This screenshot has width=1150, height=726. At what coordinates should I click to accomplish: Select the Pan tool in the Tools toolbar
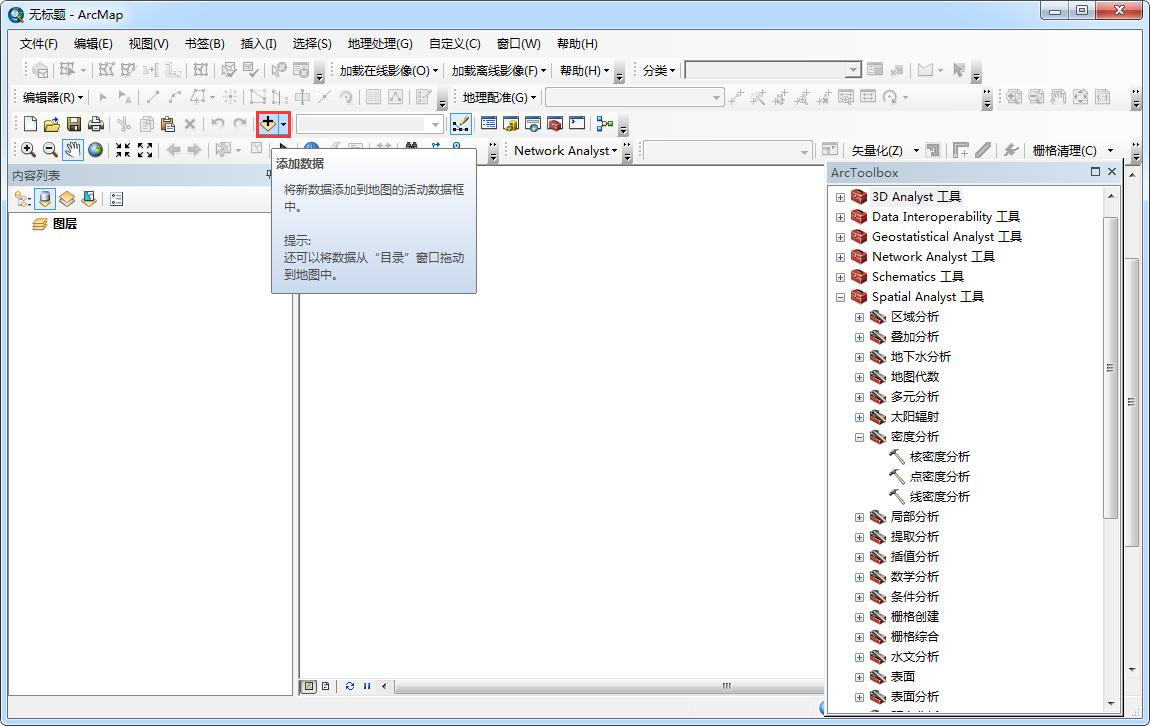[71, 149]
